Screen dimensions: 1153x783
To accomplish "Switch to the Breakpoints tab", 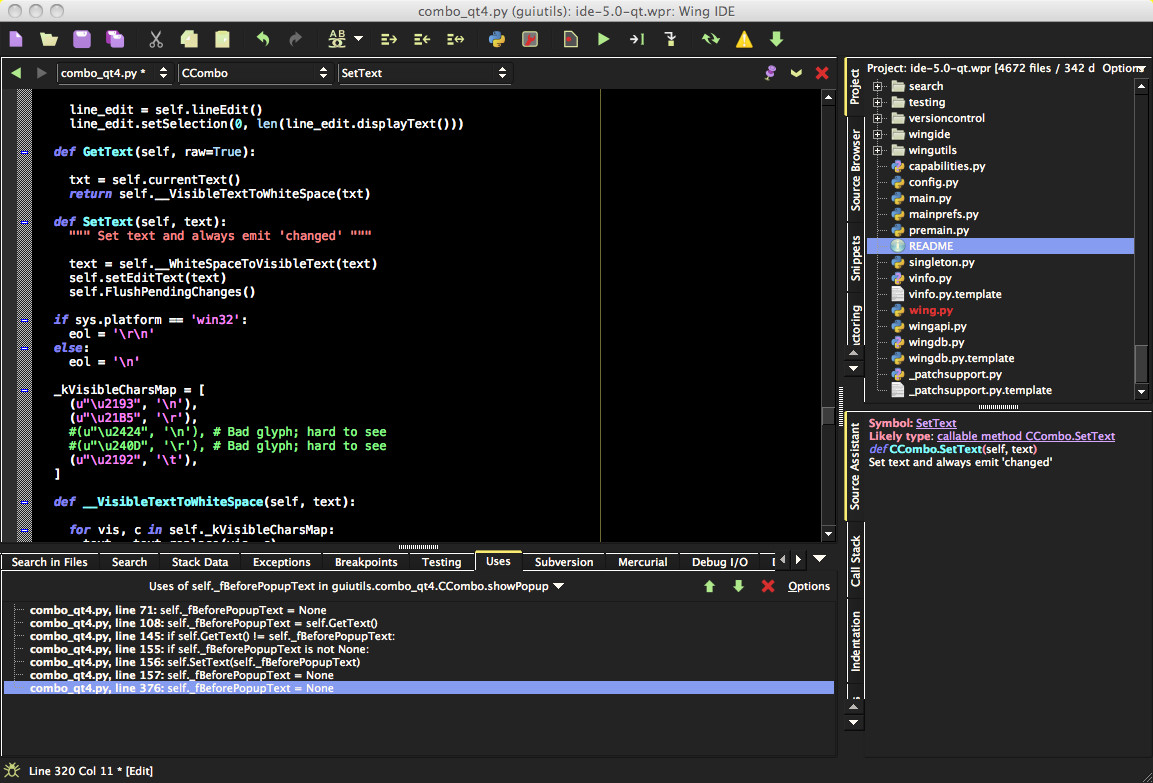I will (365, 562).
